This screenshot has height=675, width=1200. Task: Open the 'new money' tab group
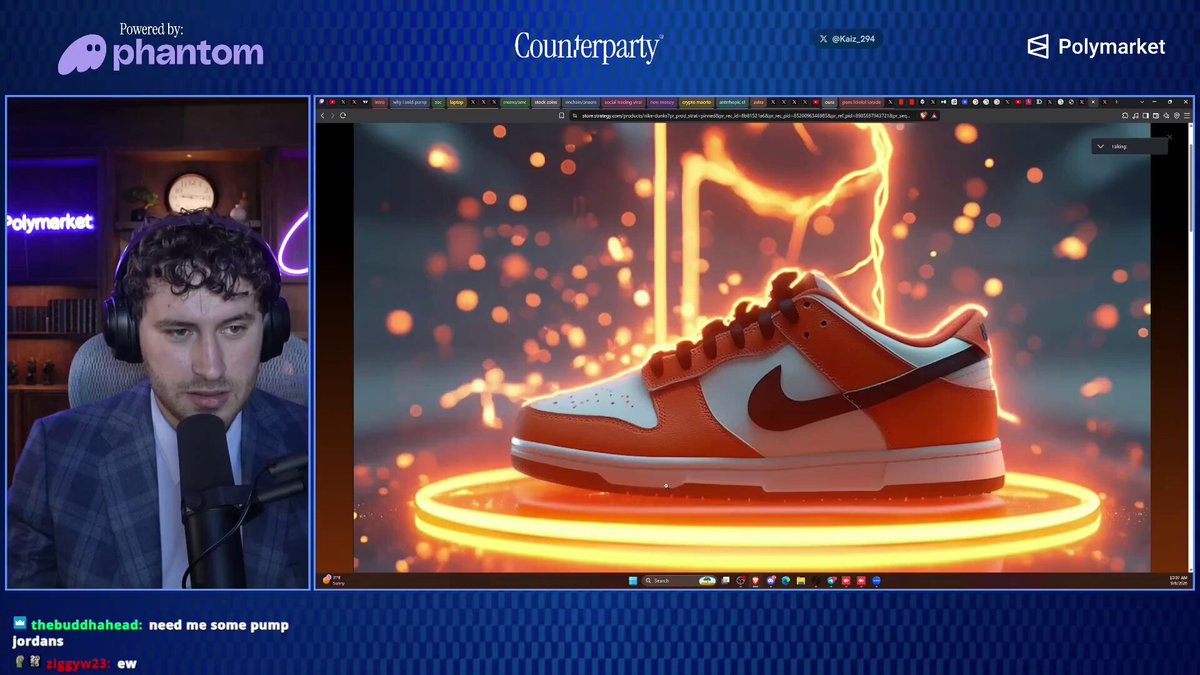(662, 102)
